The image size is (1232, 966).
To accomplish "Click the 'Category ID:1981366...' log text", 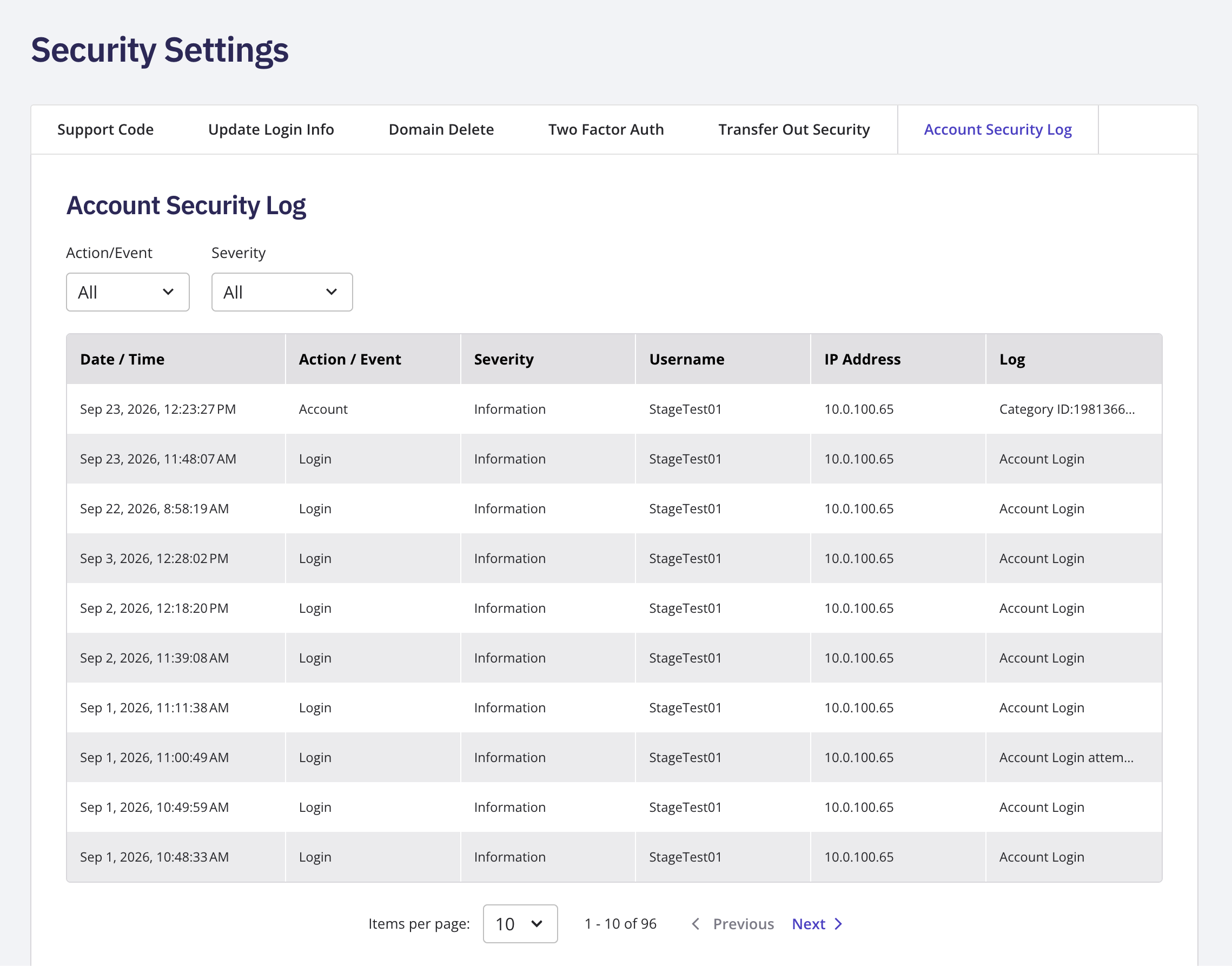I will 1067,409.
